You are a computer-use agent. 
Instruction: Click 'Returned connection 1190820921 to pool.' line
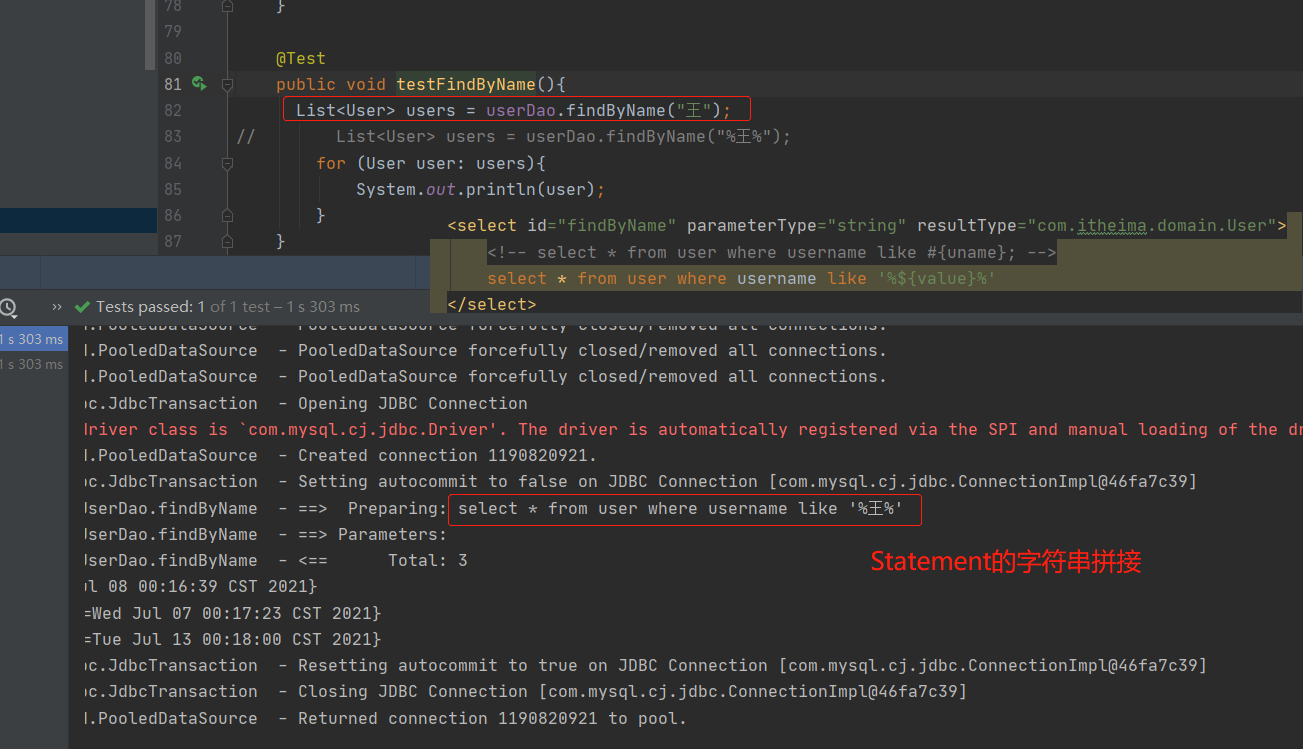click(385, 718)
